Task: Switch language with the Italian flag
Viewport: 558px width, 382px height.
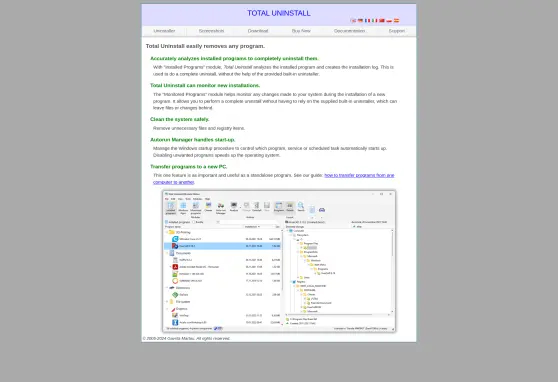Action: pyautogui.click(x=374, y=21)
